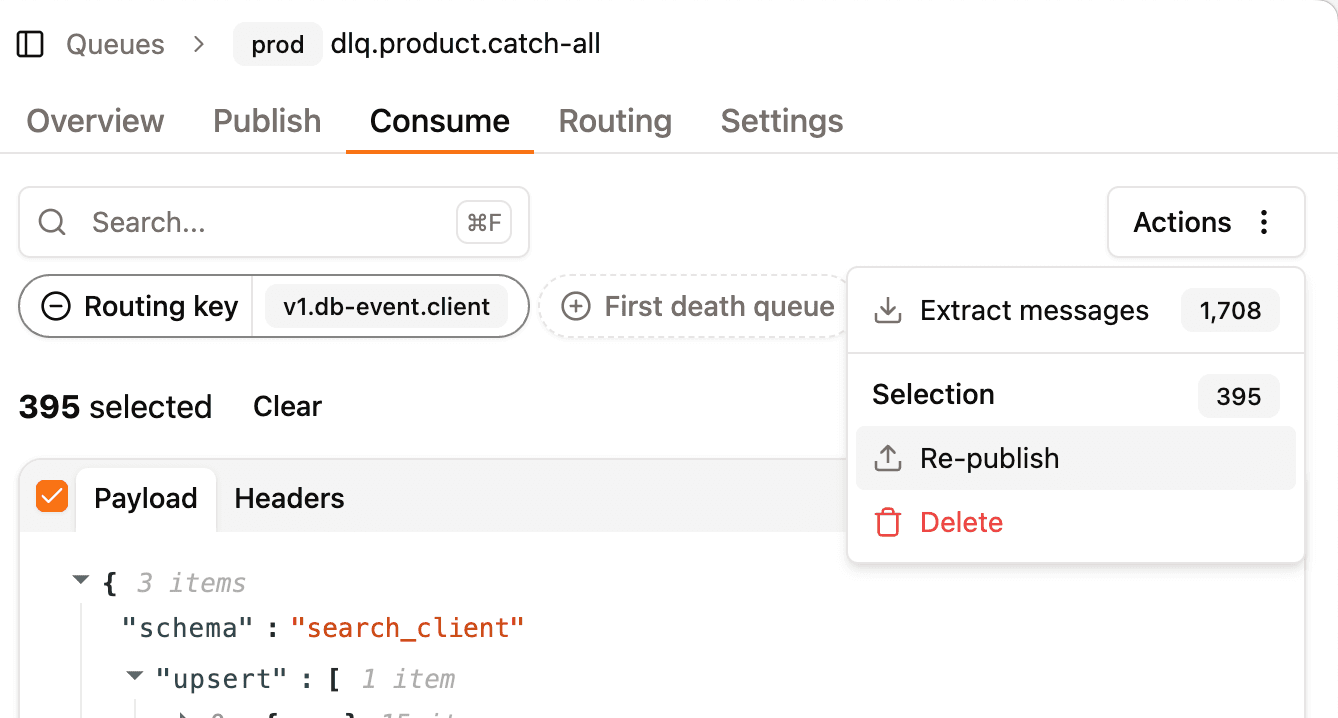Go to the Routing tab
The width and height of the screenshot is (1338, 718).
[x=615, y=121]
